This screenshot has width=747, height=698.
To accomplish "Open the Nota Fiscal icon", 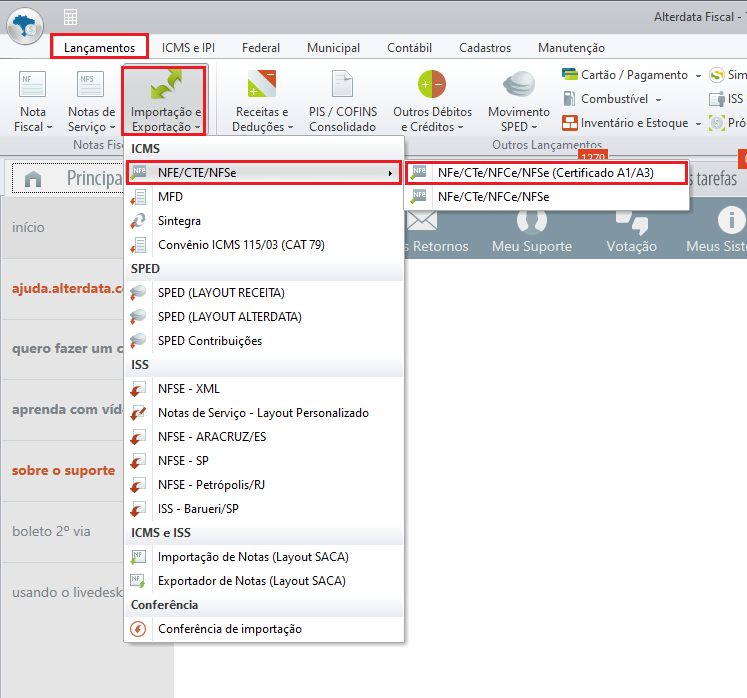I will click(x=32, y=84).
